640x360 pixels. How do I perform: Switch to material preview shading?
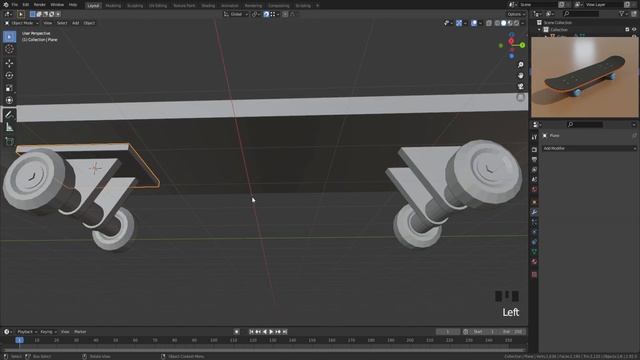tap(510, 23)
